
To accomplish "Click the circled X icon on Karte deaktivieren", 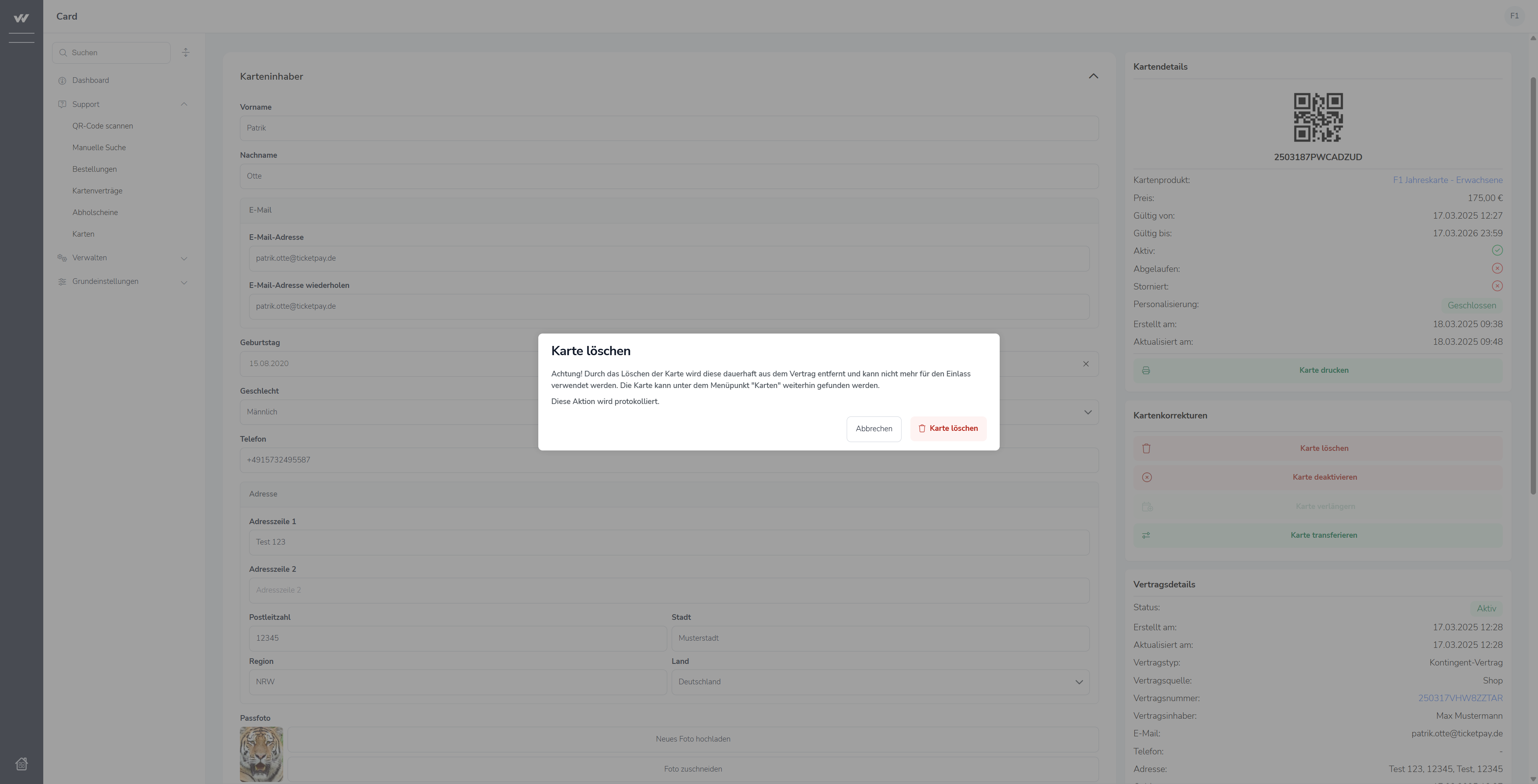I will click(1146, 478).
